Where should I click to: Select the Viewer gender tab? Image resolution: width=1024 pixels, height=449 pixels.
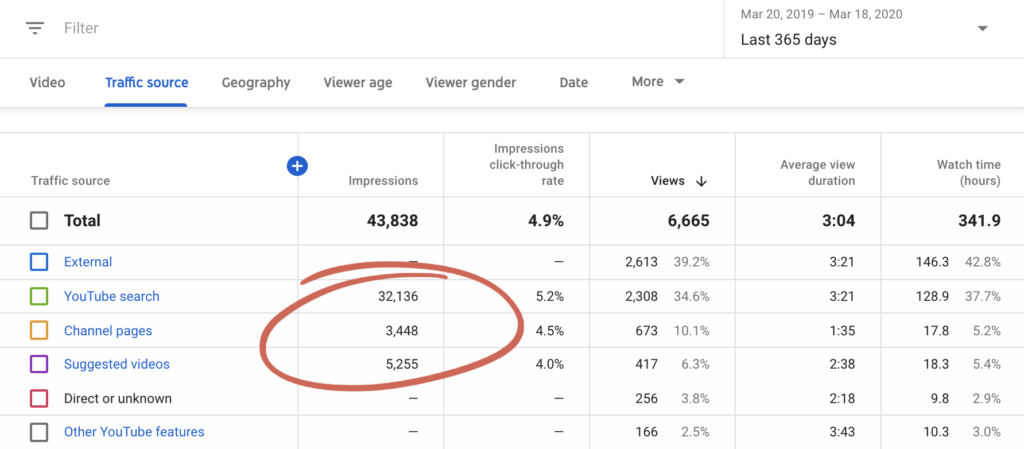pyautogui.click(x=471, y=82)
